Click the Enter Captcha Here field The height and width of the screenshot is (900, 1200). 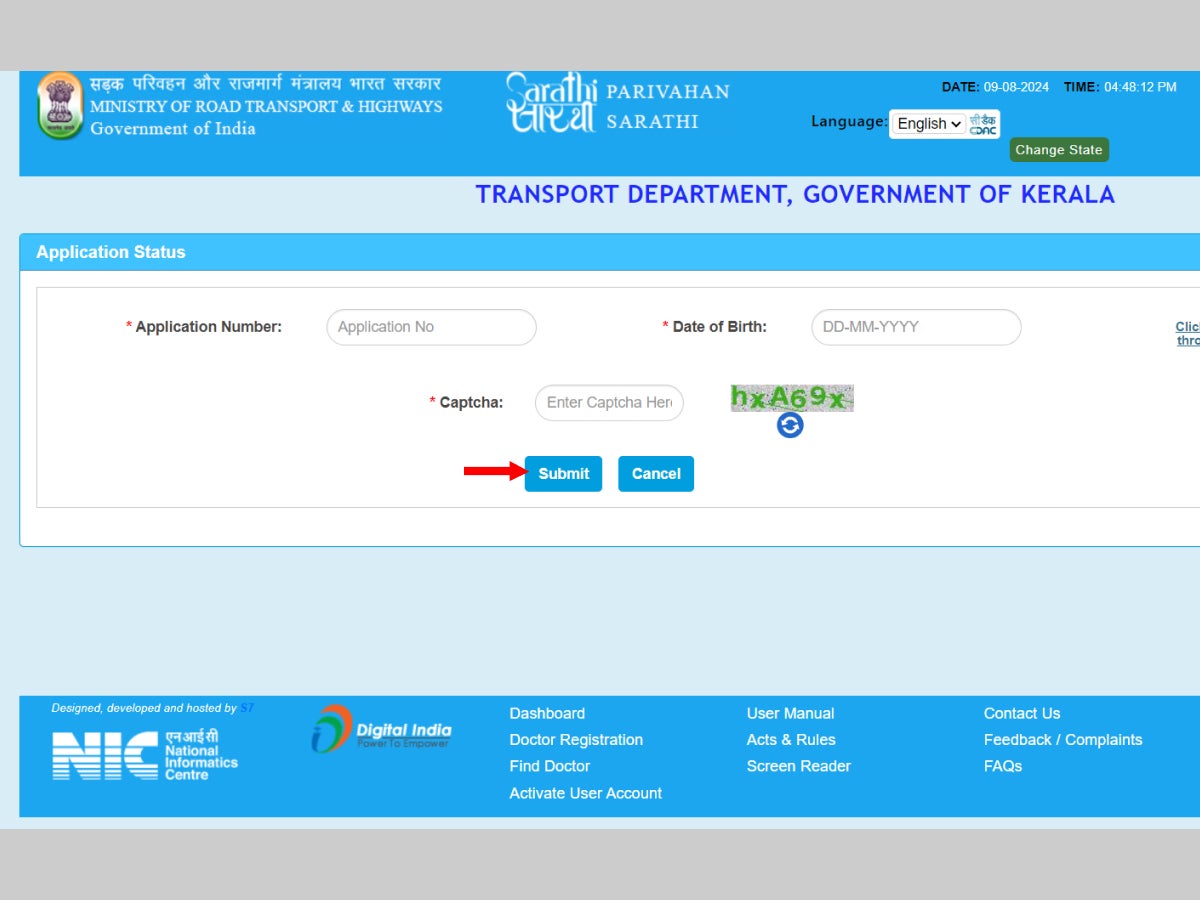pyautogui.click(x=608, y=403)
